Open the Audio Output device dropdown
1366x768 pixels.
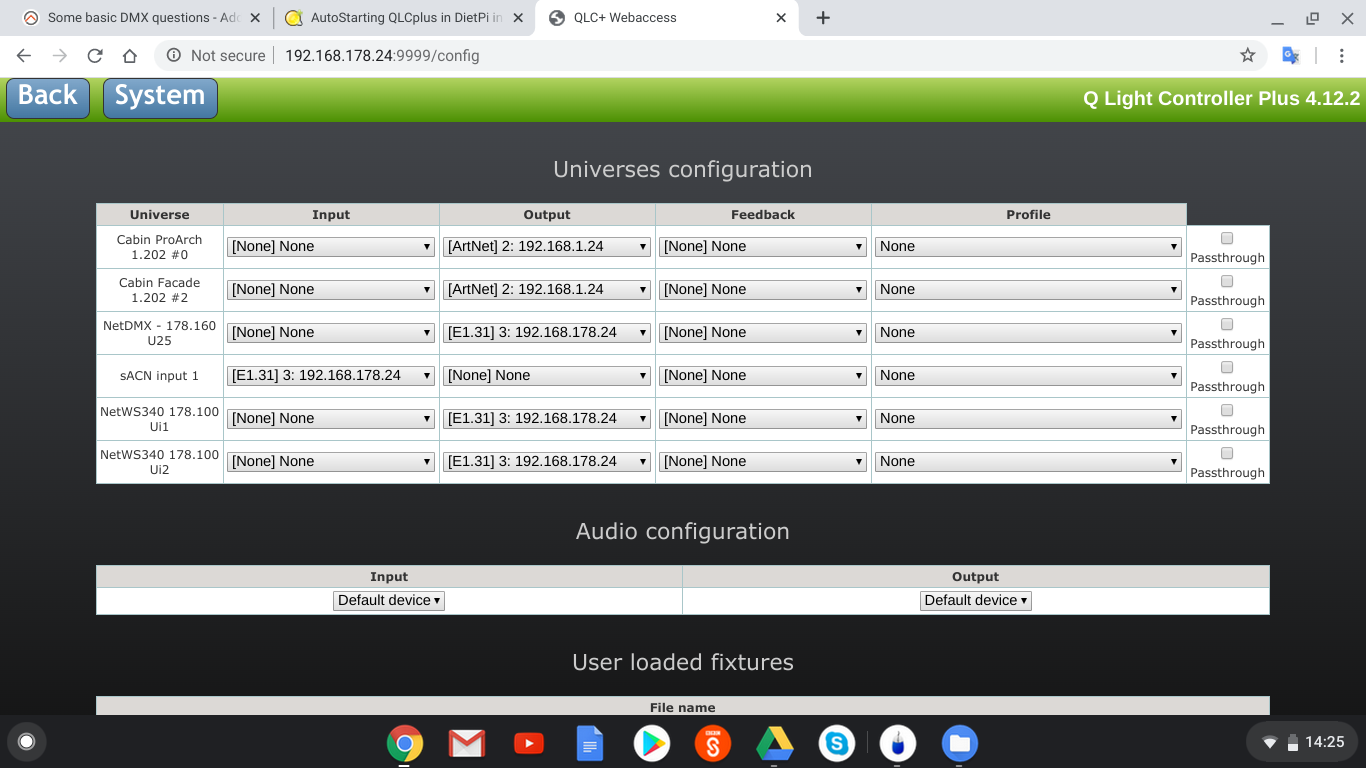975,601
